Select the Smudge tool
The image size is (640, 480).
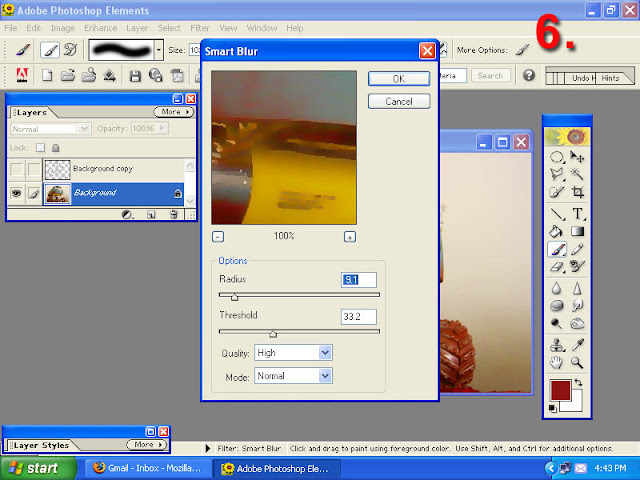577,305
